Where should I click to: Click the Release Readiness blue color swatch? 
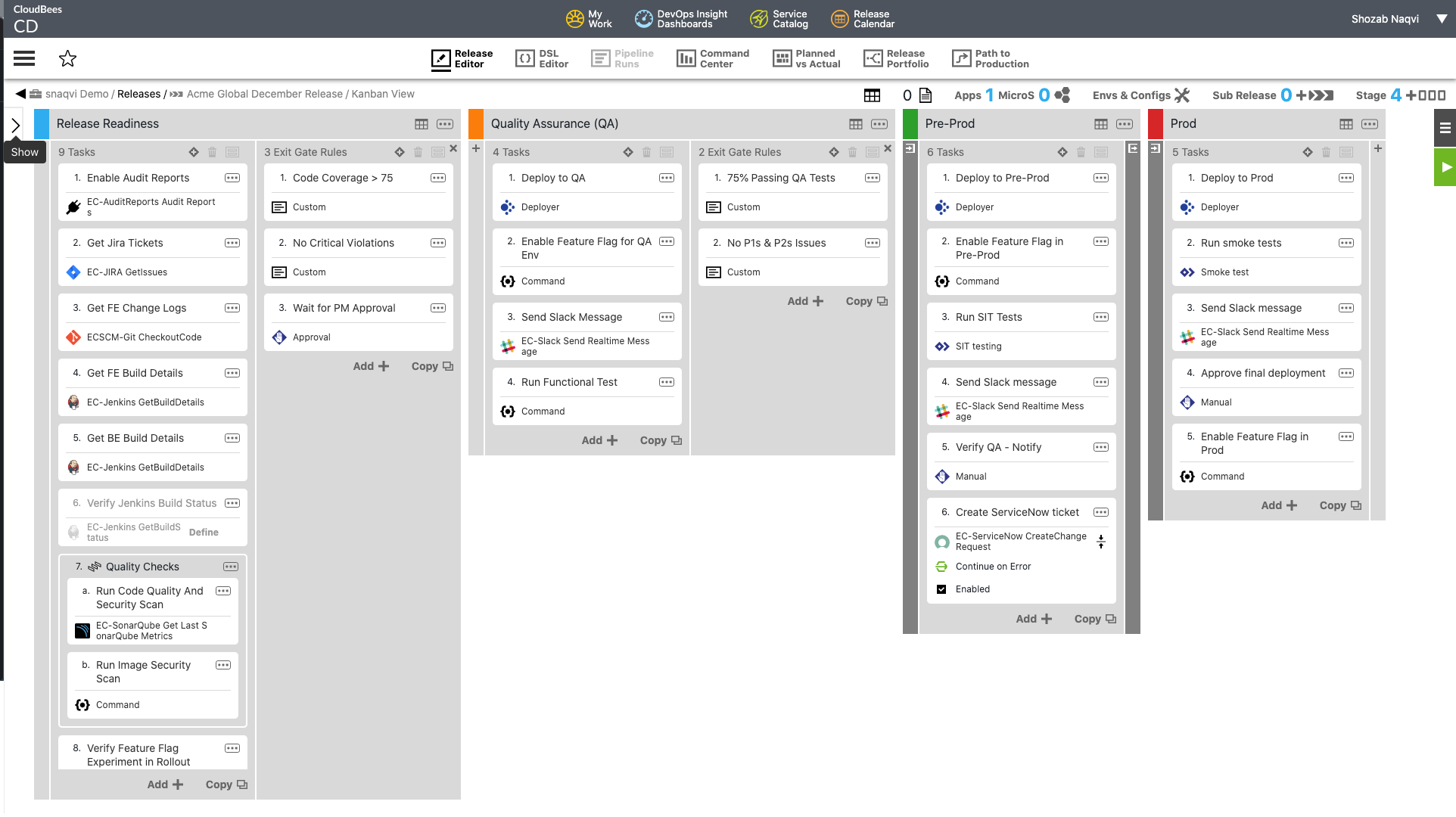(42, 124)
